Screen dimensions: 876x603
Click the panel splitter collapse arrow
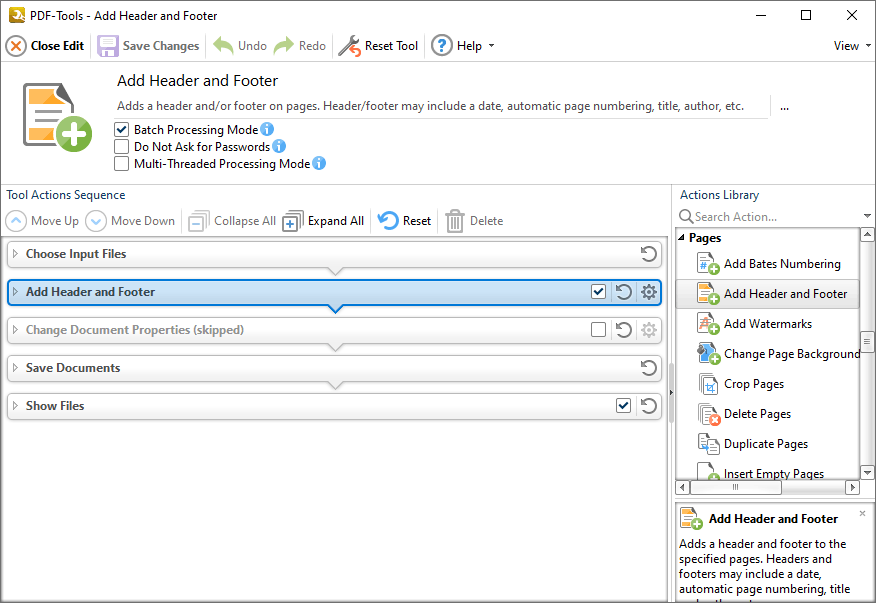click(671, 393)
